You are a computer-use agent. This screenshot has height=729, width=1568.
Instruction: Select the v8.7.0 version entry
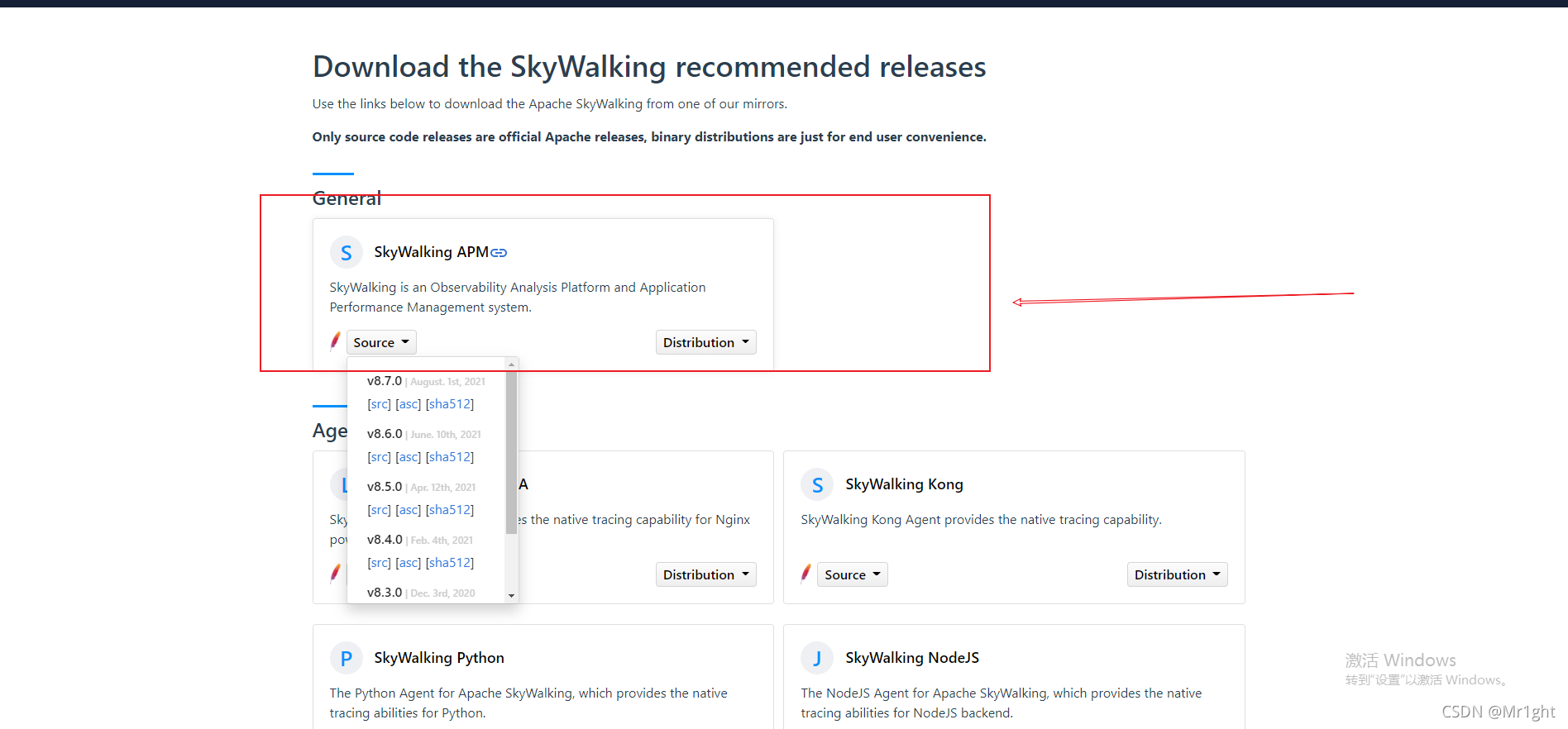pyautogui.click(x=385, y=381)
